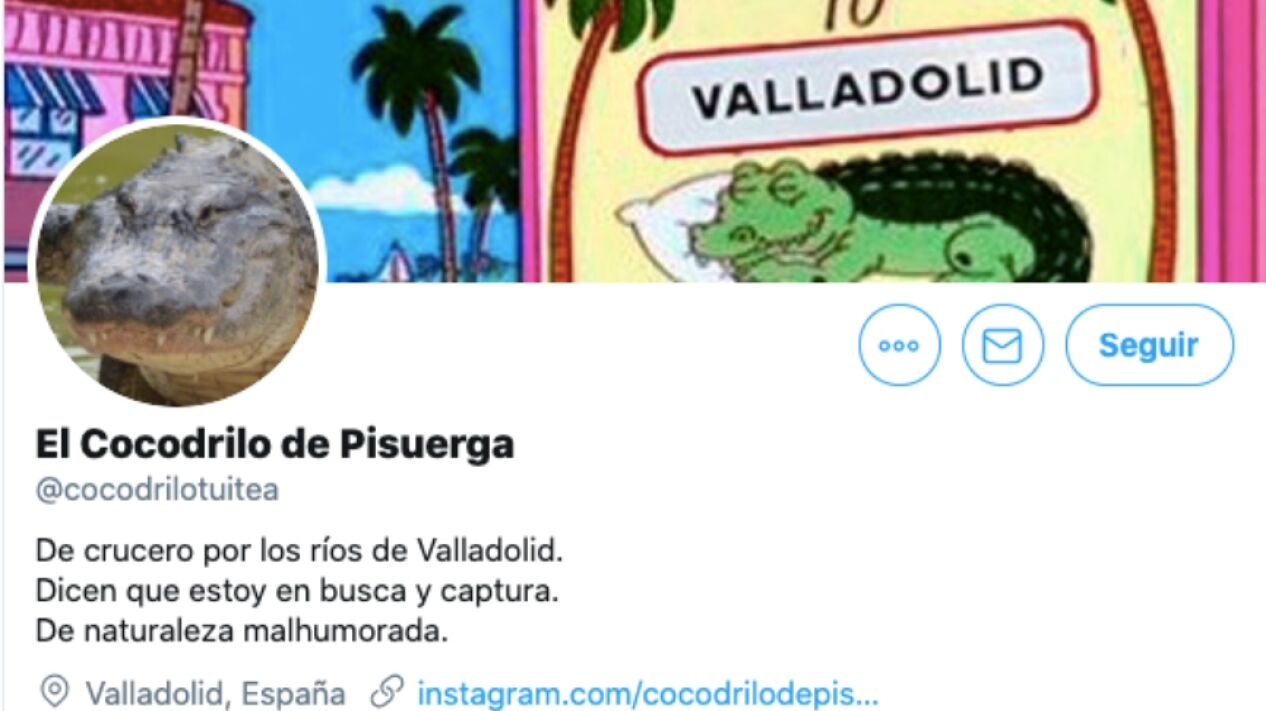The height and width of the screenshot is (711, 1266).
Task: Click the VALLADOLID sign in banner
Action: click(866, 87)
